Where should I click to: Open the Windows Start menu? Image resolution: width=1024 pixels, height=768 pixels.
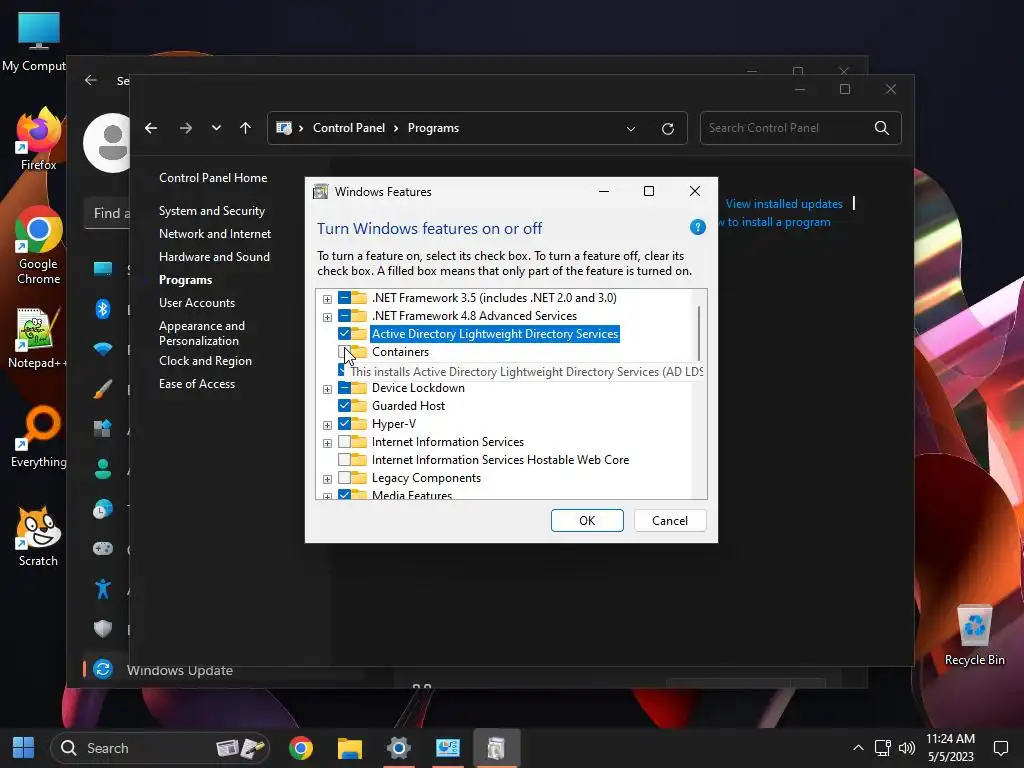pyautogui.click(x=24, y=748)
